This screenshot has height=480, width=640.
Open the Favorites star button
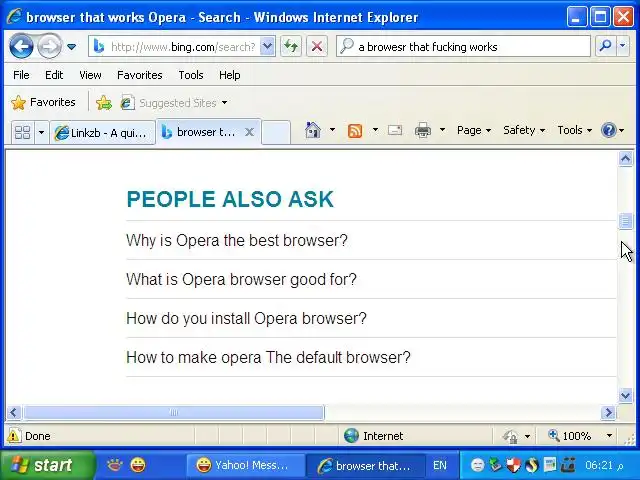point(43,102)
